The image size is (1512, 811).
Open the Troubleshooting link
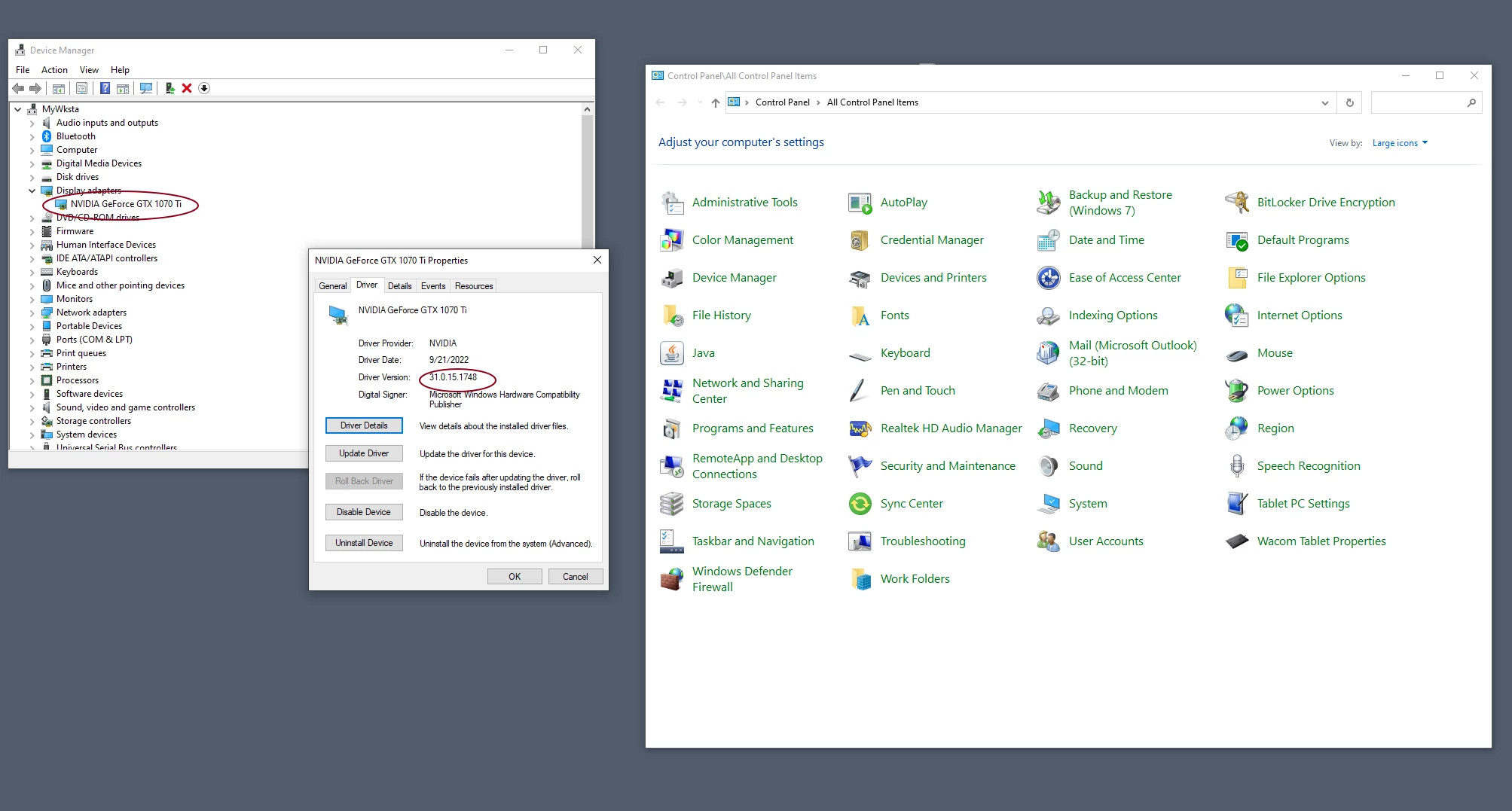click(923, 541)
